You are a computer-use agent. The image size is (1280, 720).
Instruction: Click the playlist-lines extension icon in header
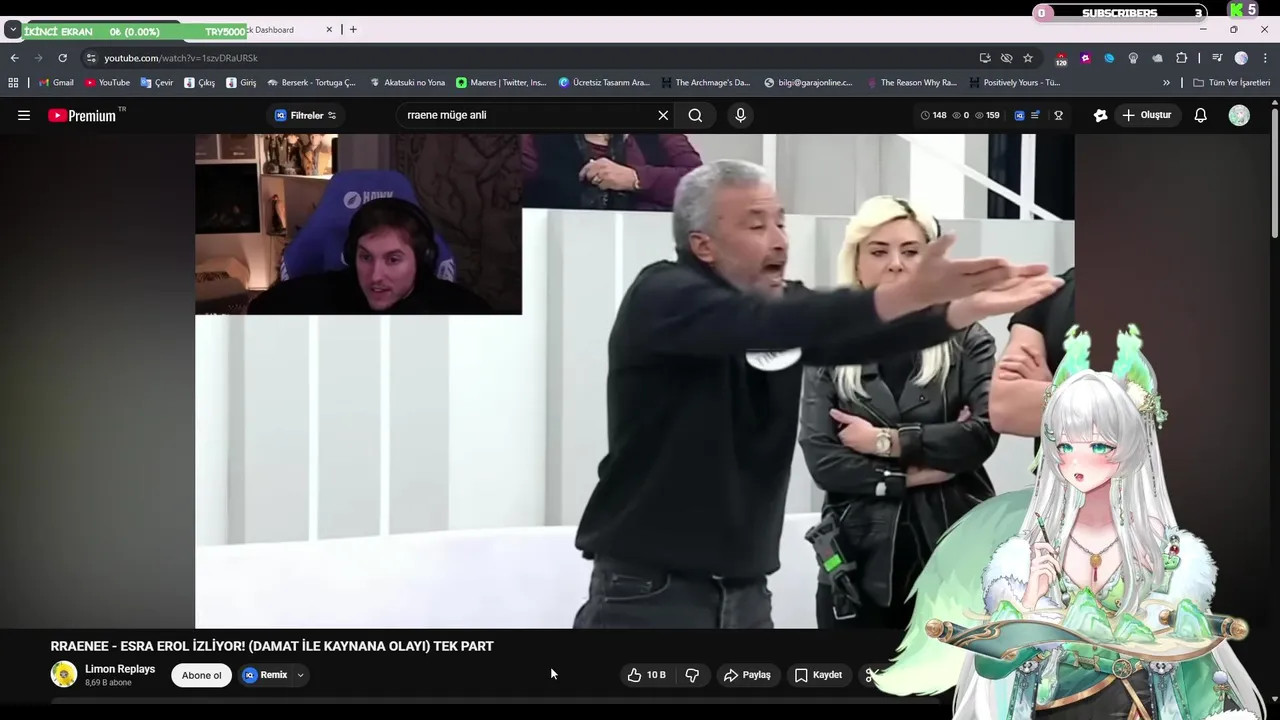pos(1036,115)
